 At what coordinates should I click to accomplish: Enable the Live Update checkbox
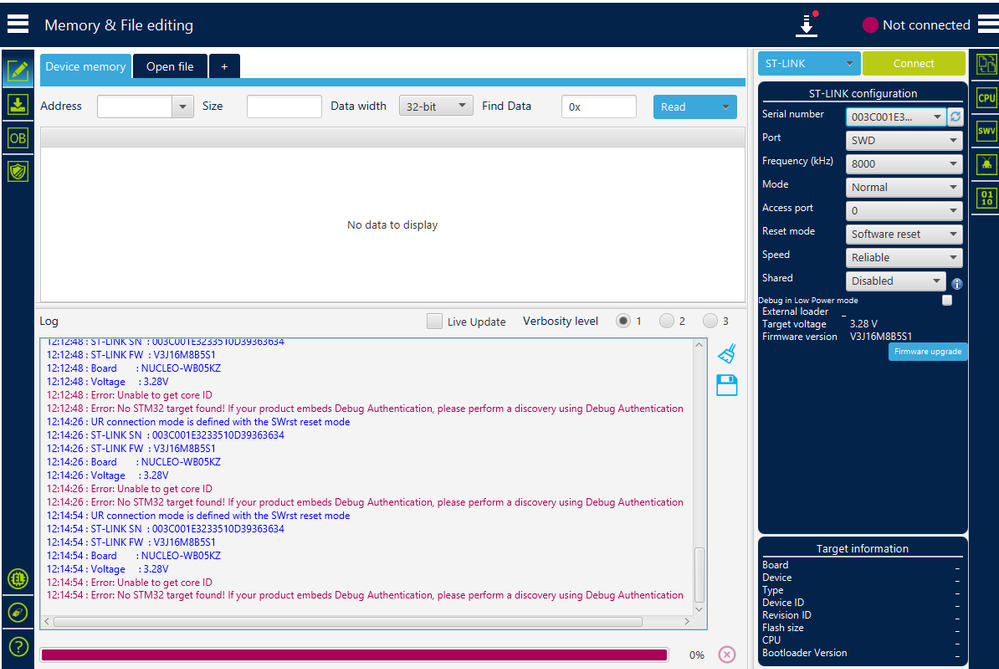tap(434, 321)
